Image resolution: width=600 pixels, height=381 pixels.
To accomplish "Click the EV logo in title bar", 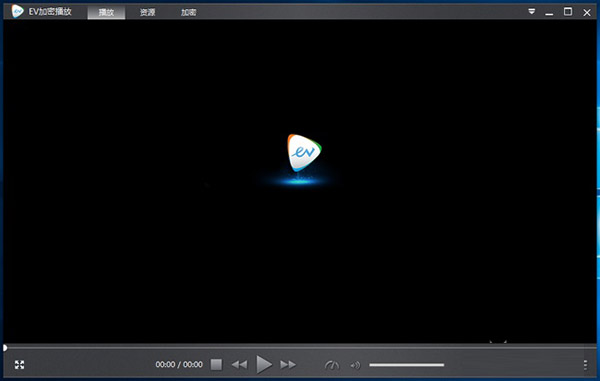I will click(x=17, y=11).
